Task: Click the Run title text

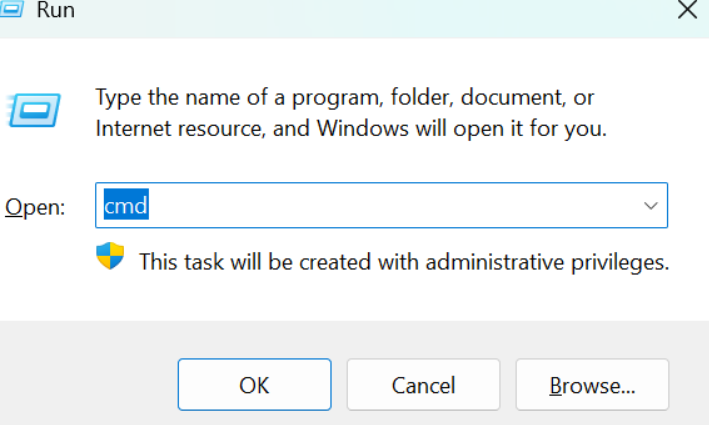Action: [56, 9]
